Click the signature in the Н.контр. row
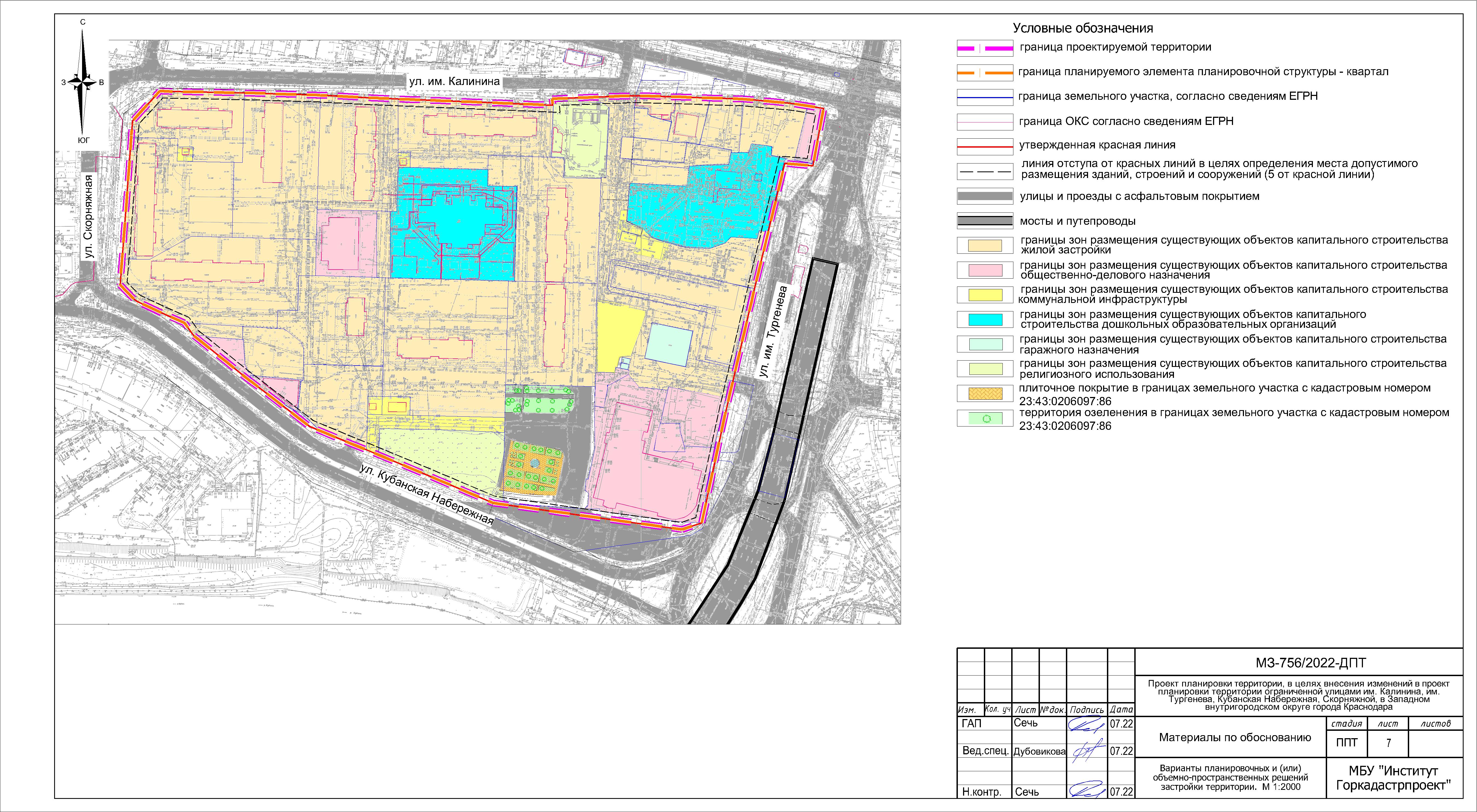 [x=1088, y=789]
